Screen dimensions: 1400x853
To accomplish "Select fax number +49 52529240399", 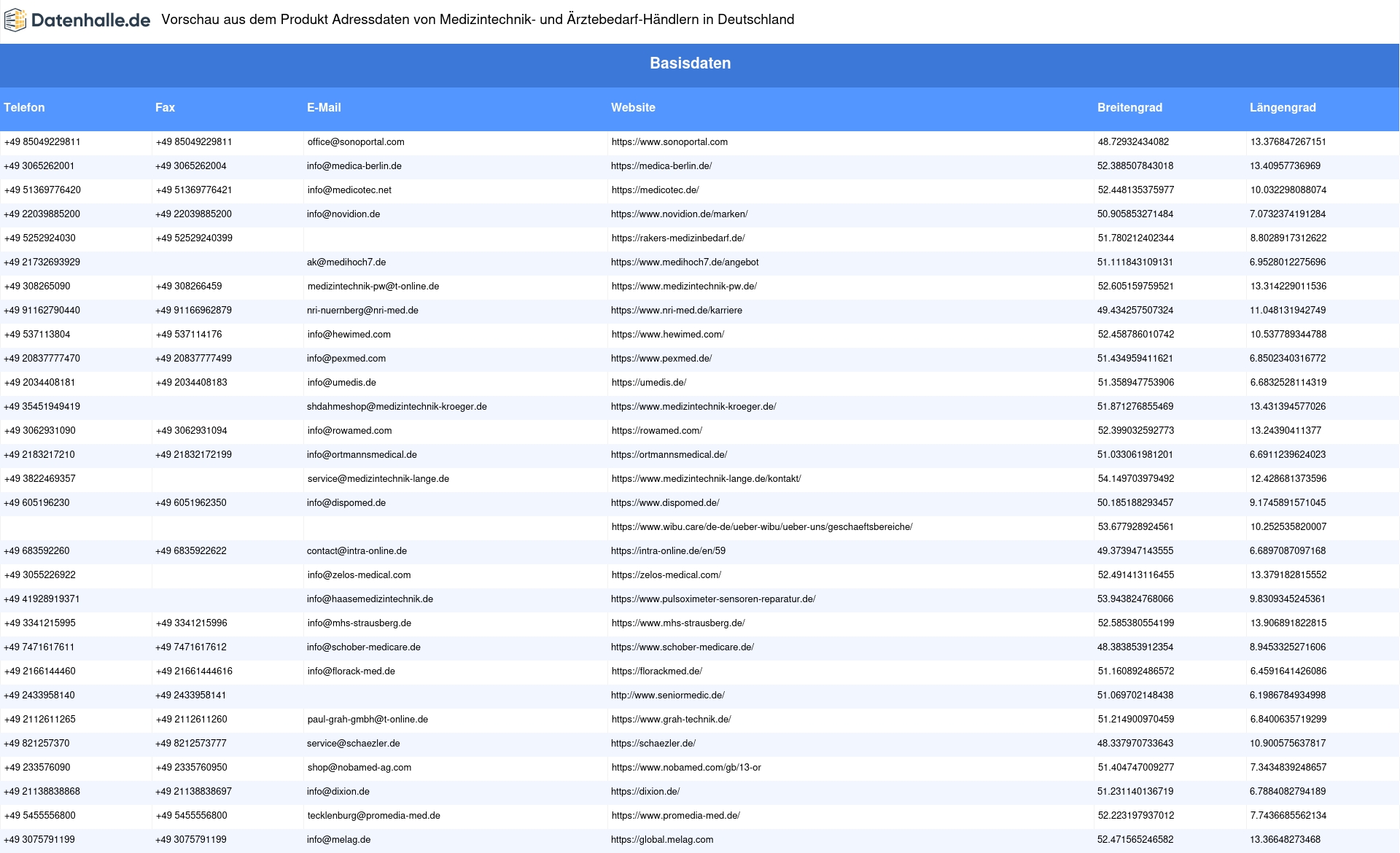I will [x=194, y=238].
